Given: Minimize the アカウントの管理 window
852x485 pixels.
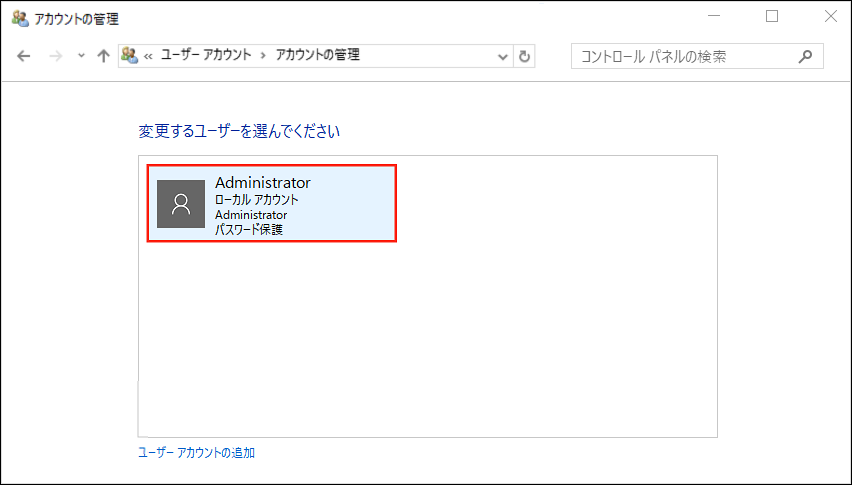Looking at the screenshot, I should coord(713,17).
